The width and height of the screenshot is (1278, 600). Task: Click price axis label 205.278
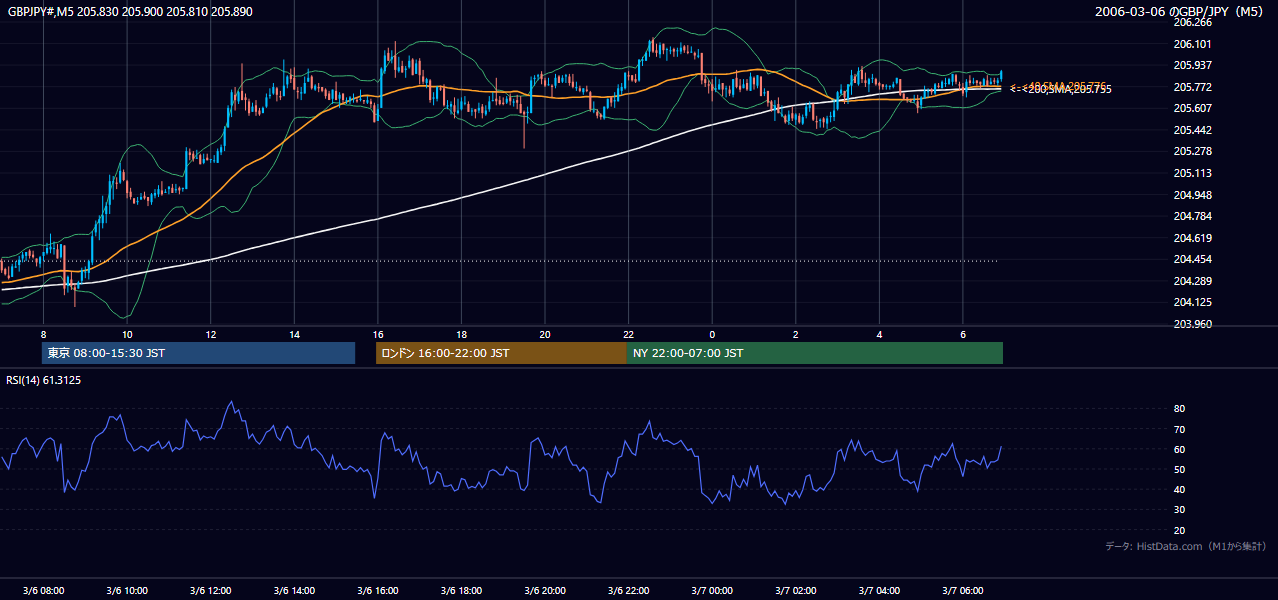tap(1192, 151)
